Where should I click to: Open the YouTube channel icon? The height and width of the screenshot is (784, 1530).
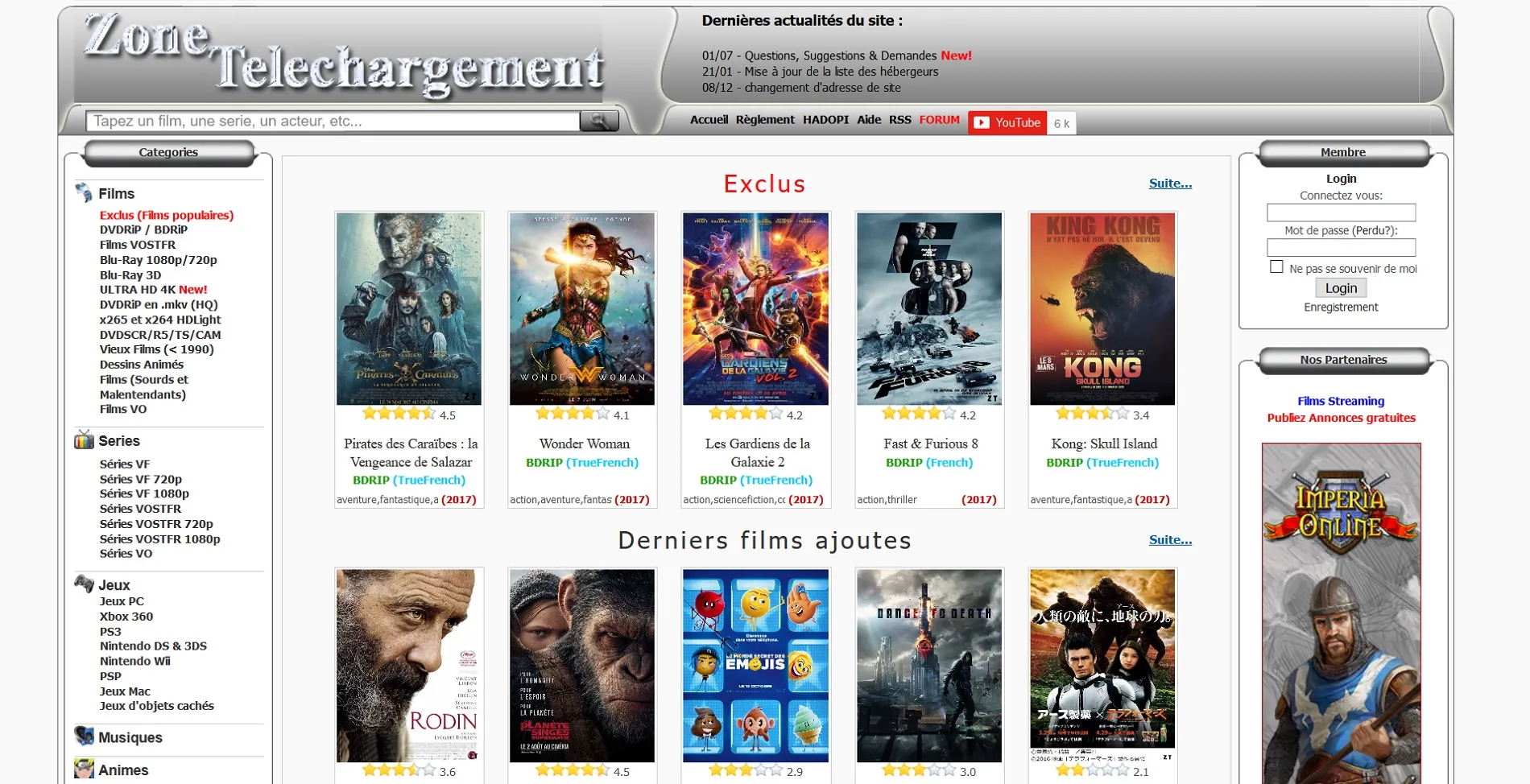(982, 122)
